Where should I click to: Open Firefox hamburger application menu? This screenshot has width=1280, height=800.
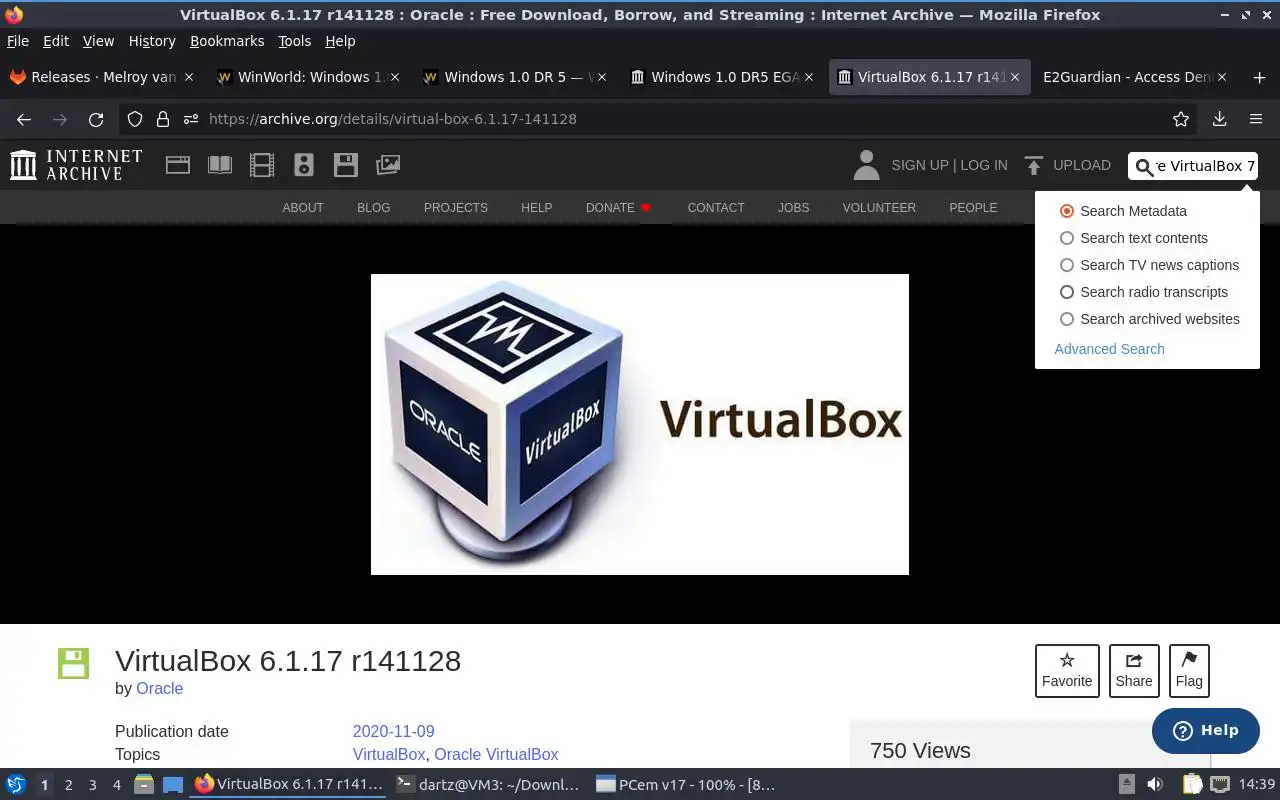(x=1256, y=119)
